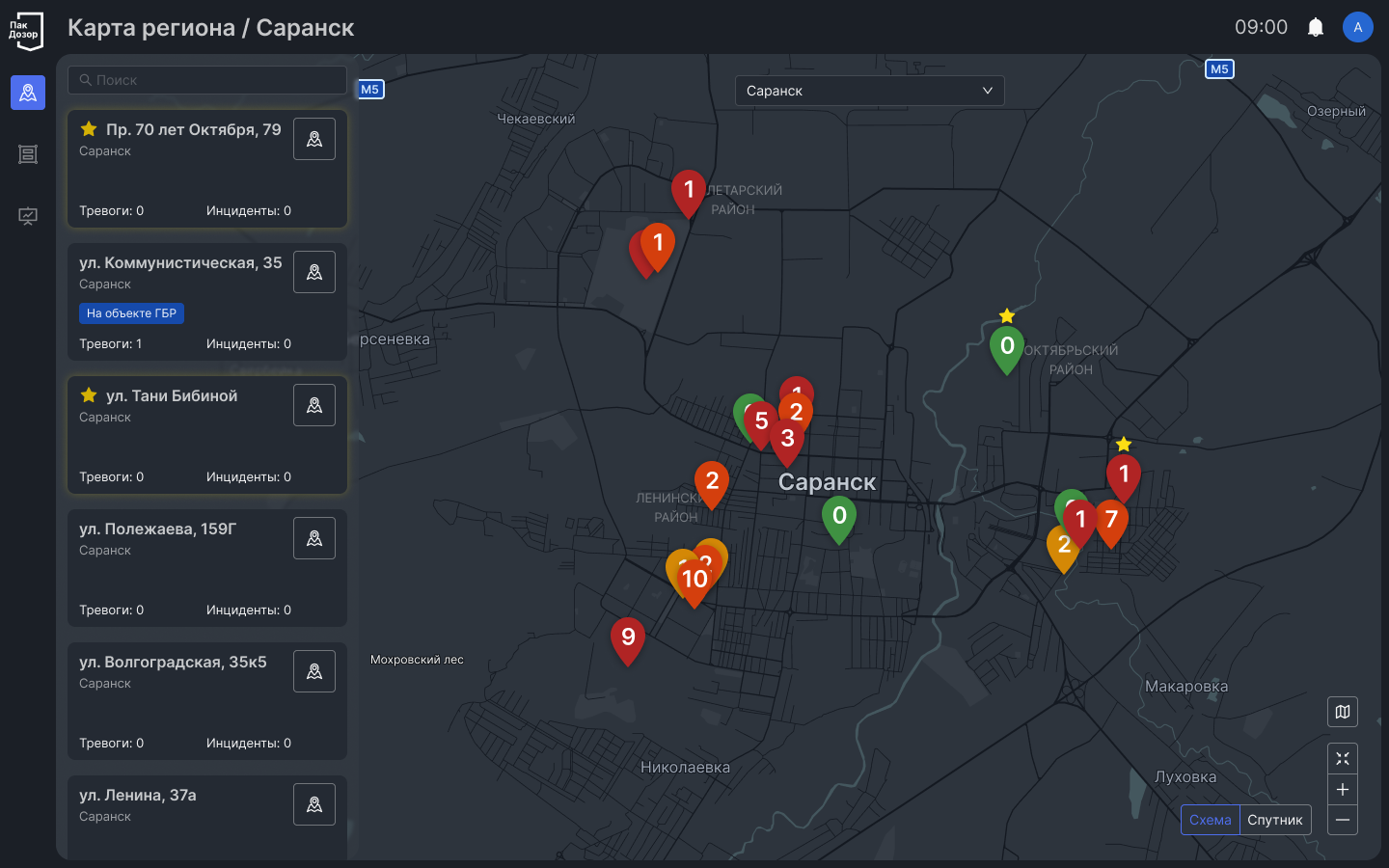Zoom in on the map
The width and height of the screenshot is (1389, 868).
coord(1342,790)
